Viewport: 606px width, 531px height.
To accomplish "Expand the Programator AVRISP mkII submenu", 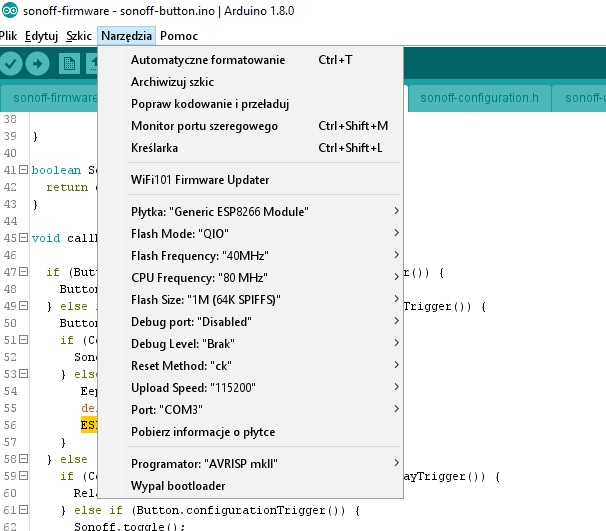I will 250,464.
